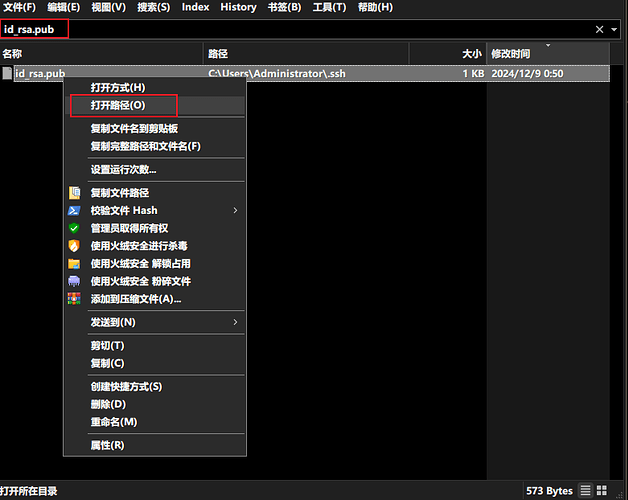Select the 复制文件路径 menu entry
This screenshot has width=628, height=500.
click(x=155, y=193)
